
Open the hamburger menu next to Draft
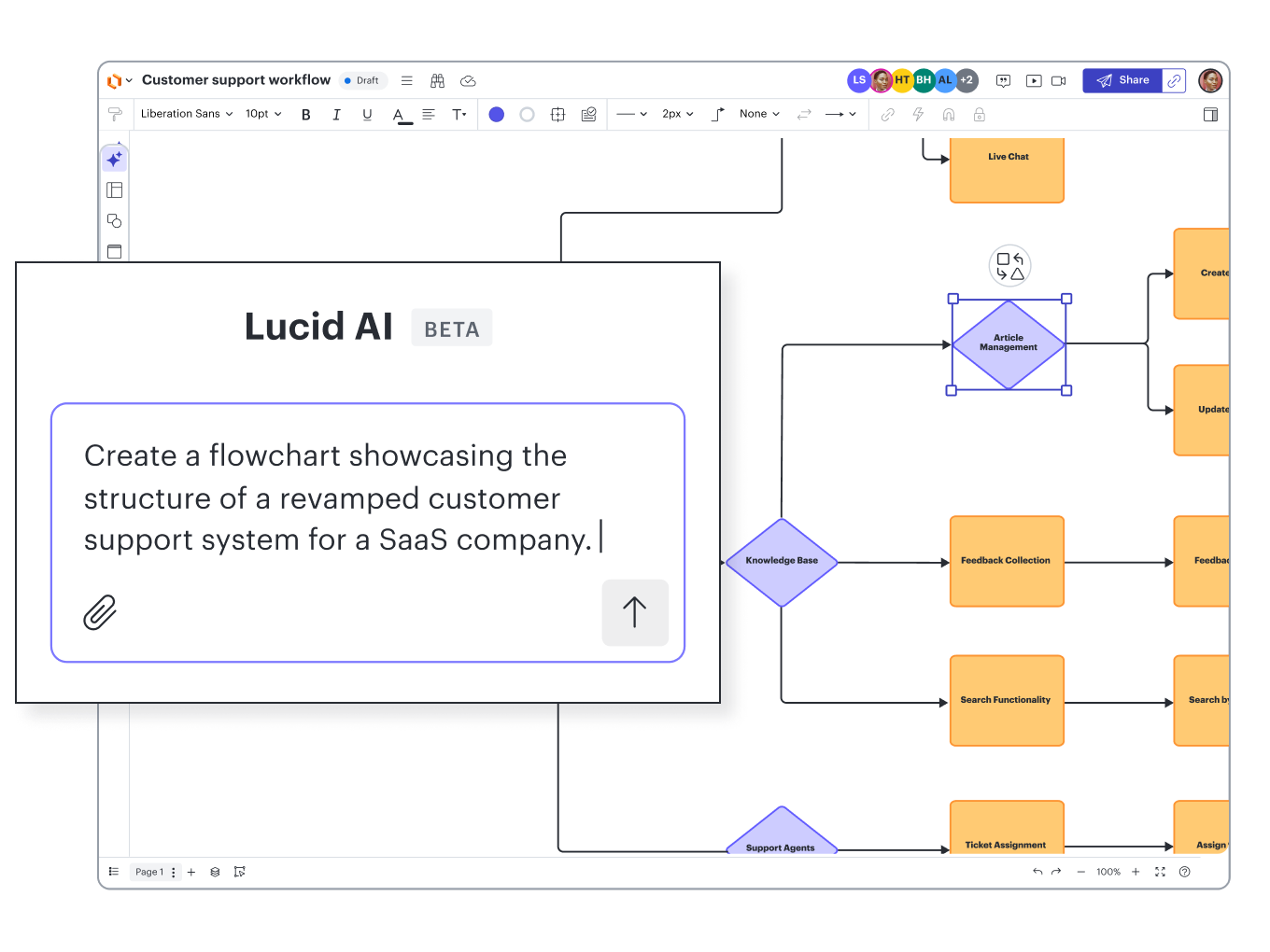[407, 81]
